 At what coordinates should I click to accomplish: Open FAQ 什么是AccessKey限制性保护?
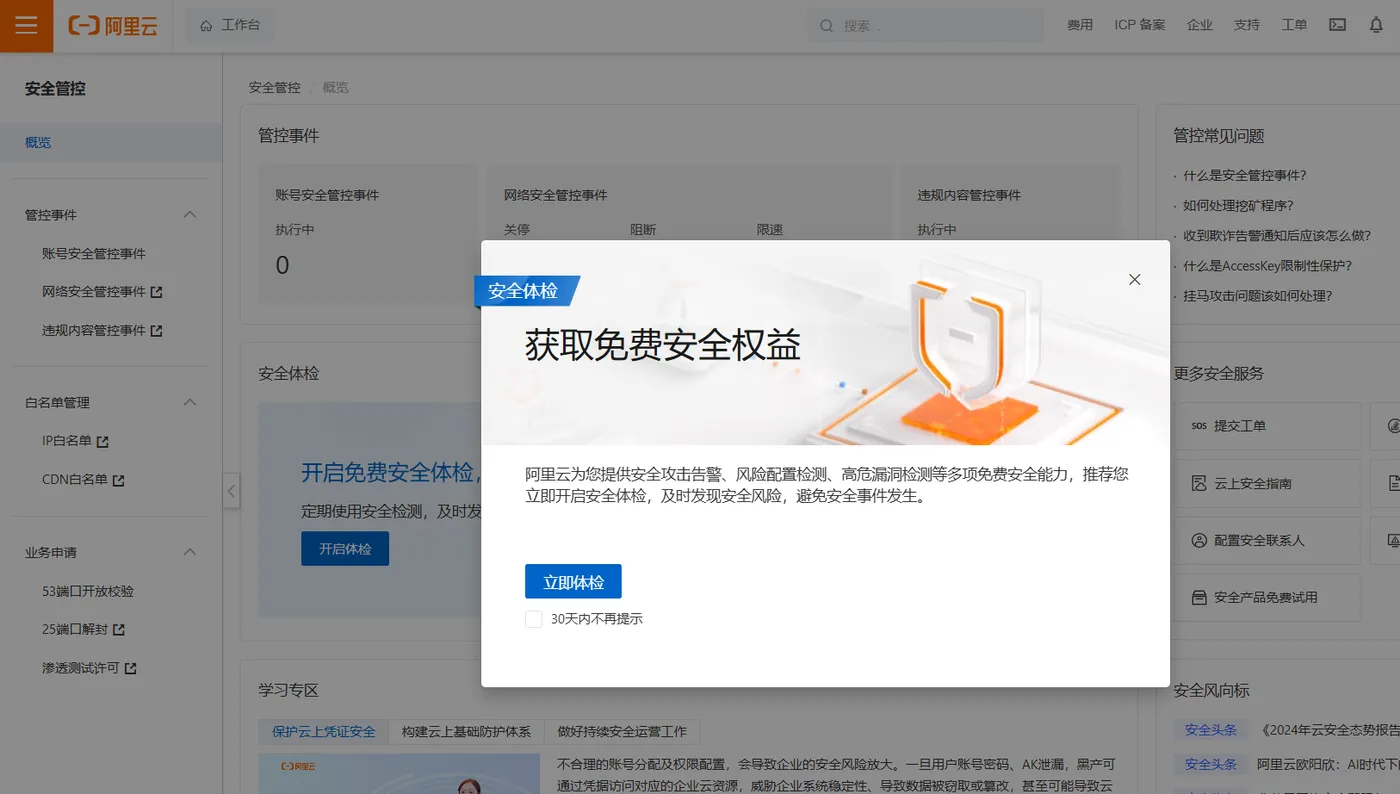click(x=1268, y=266)
